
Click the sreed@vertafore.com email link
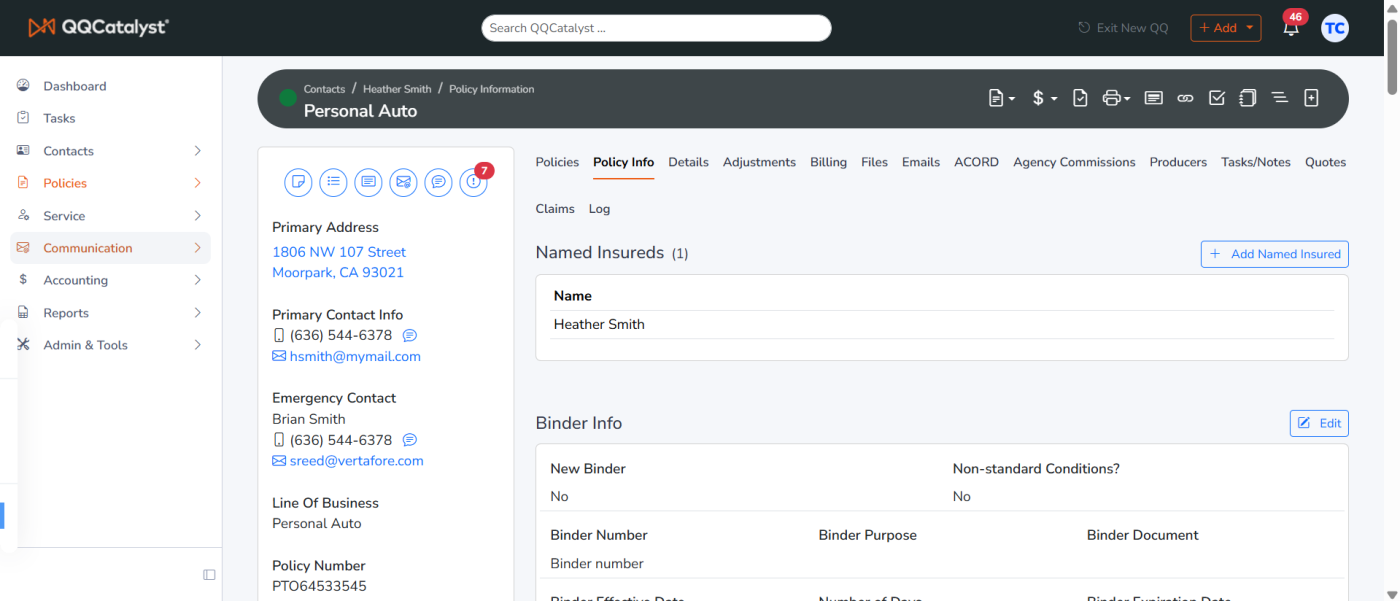[357, 461]
